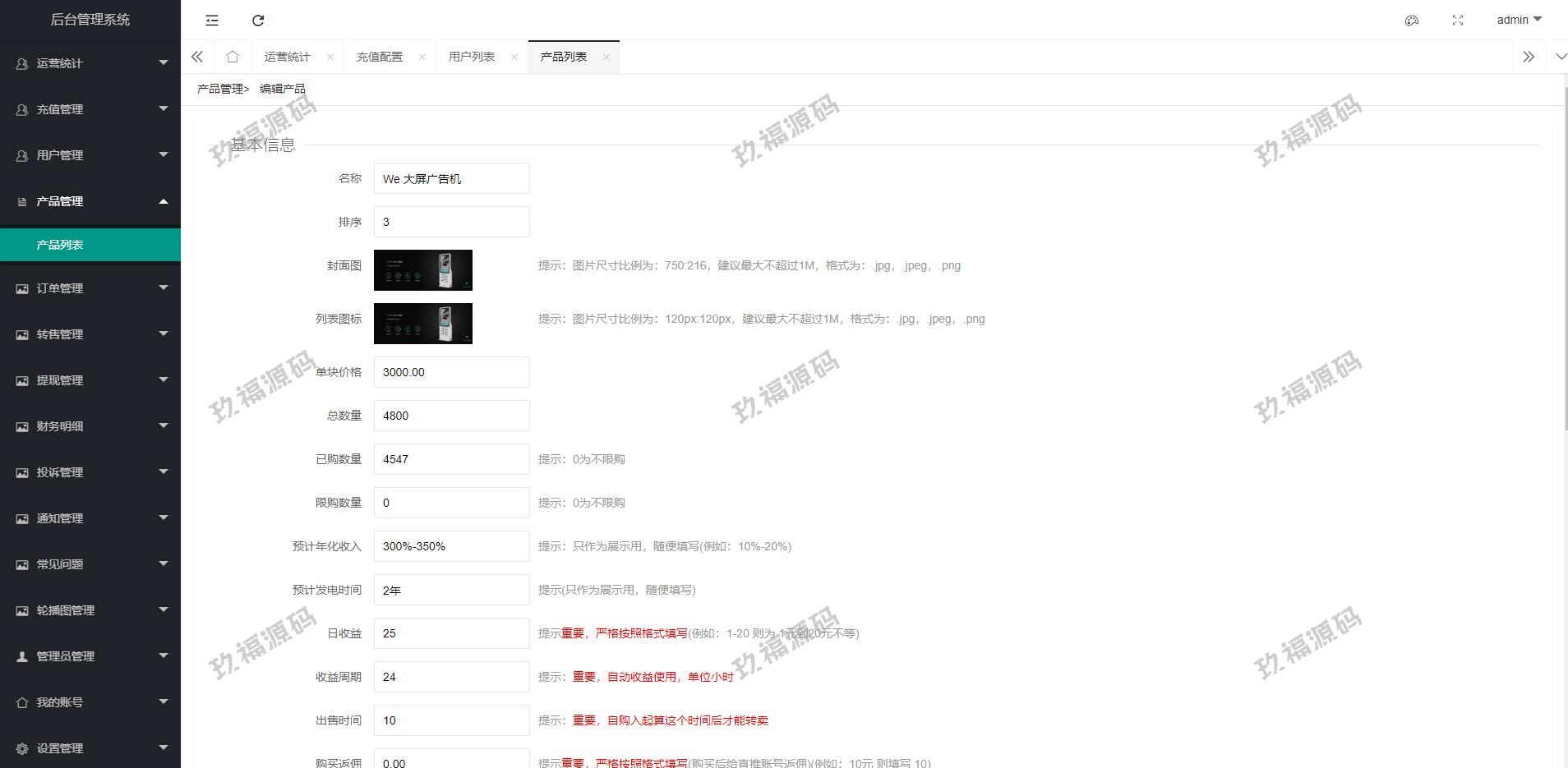Viewport: 1568px width, 768px height.
Task: Close the 运营统计 tab
Action: (330, 57)
